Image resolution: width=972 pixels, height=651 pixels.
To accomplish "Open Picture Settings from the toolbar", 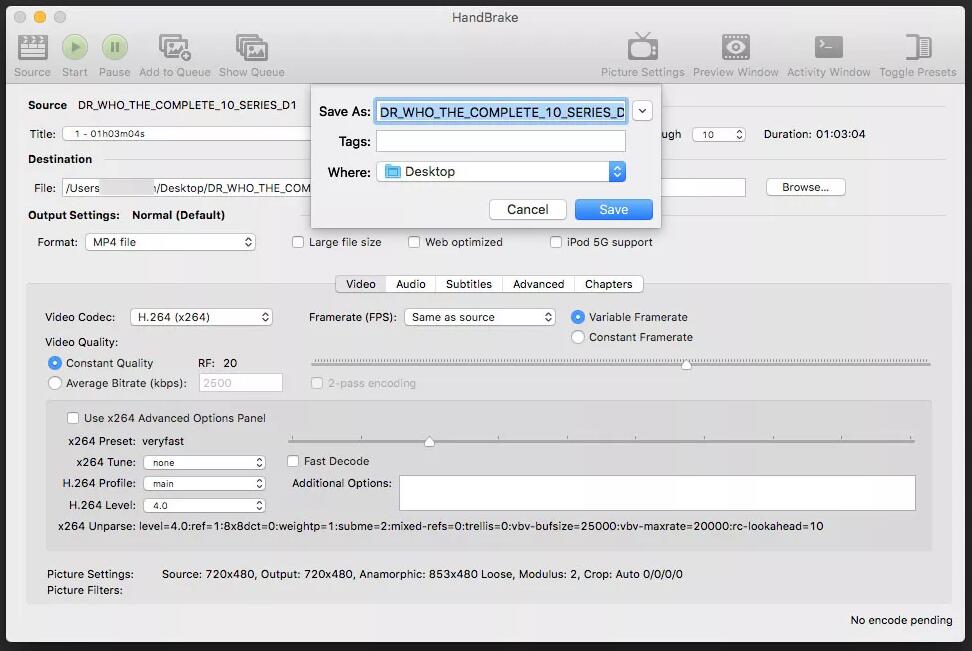I will (x=643, y=47).
